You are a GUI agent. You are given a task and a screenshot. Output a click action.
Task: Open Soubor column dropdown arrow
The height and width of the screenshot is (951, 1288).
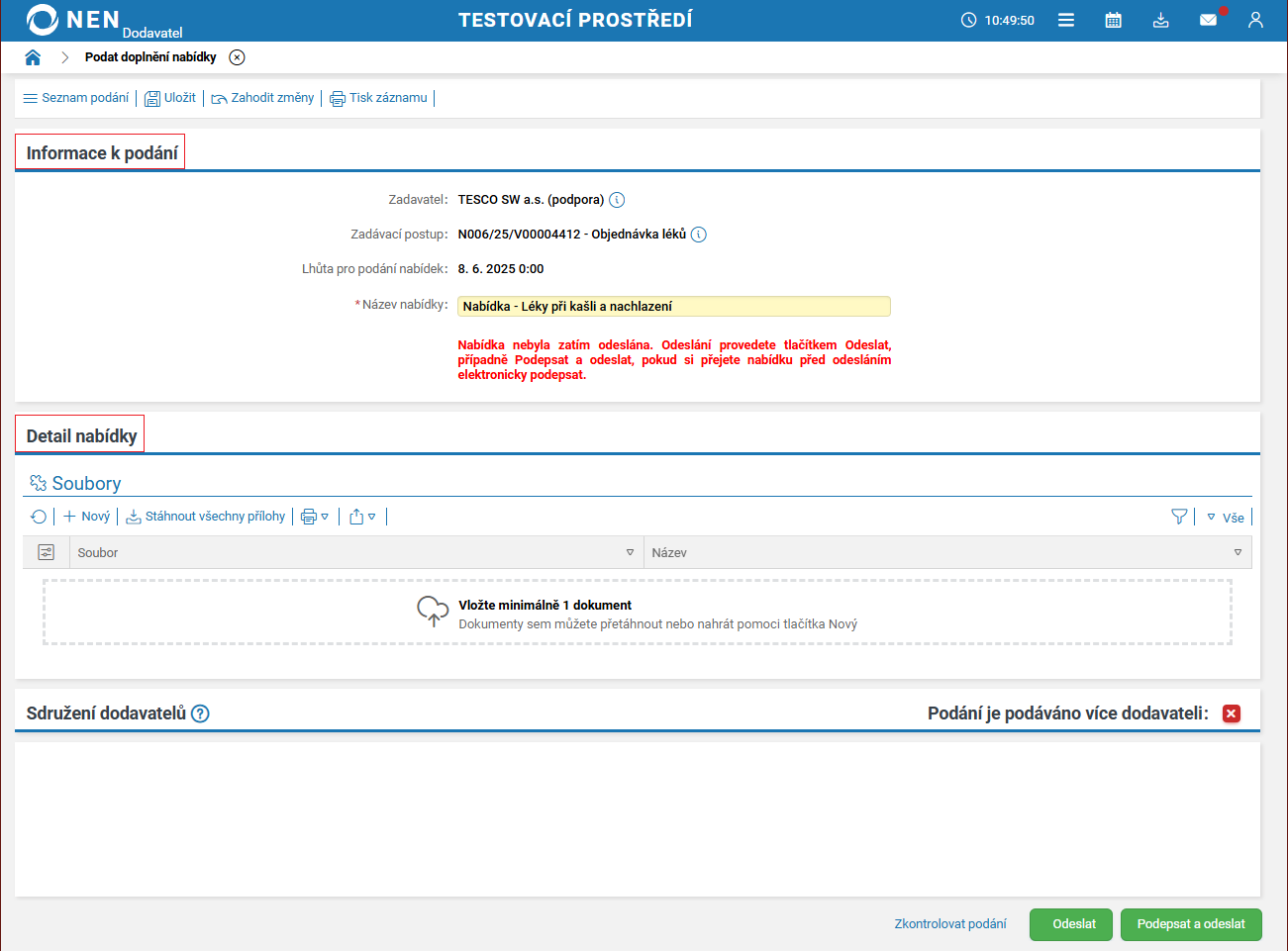pyautogui.click(x=630, y=552)
